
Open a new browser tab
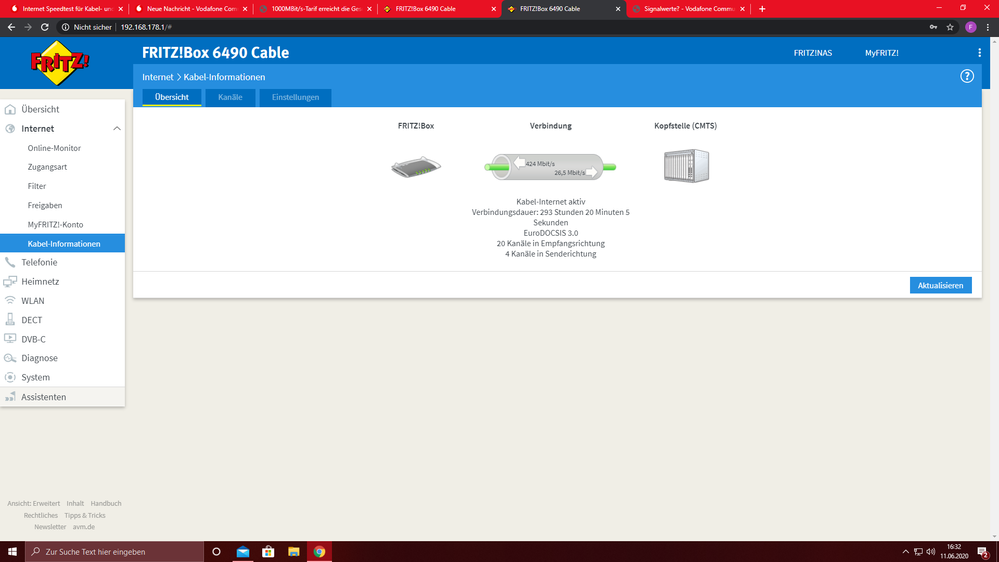tap(762, 9)
